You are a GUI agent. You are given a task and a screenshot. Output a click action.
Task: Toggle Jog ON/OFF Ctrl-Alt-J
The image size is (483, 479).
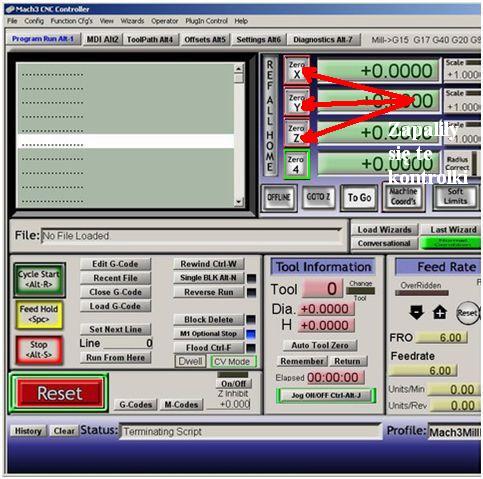click(326, 396)
